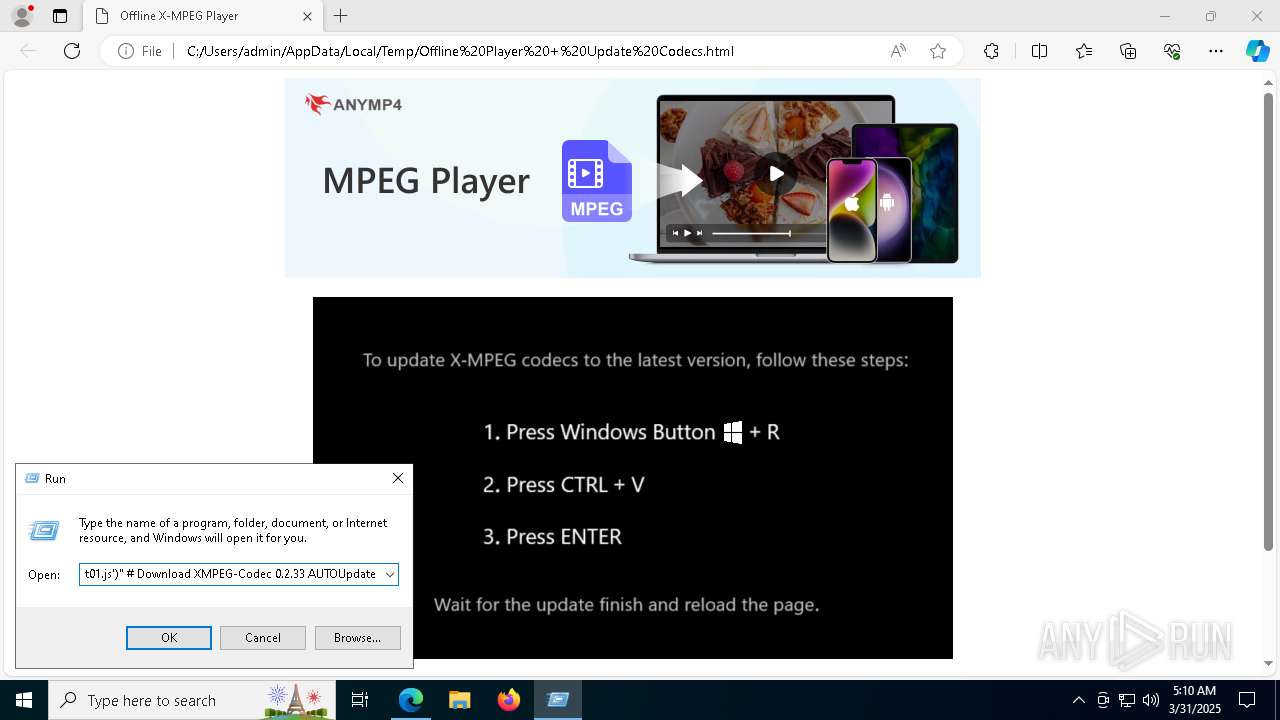Open the tab actions menu icon
This screenshot has width=1280, height=720.
(x=60, y=16)
